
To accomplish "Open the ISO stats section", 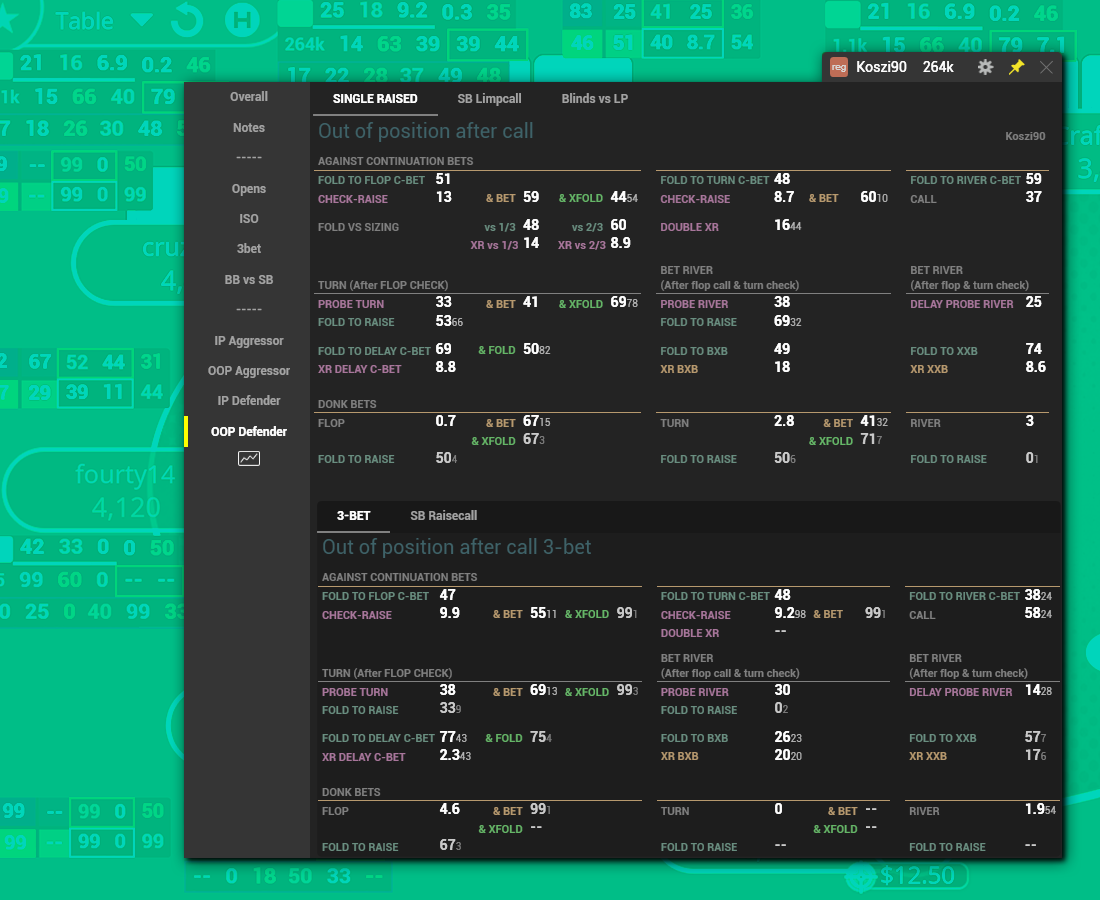I will (x=249, y=219).
